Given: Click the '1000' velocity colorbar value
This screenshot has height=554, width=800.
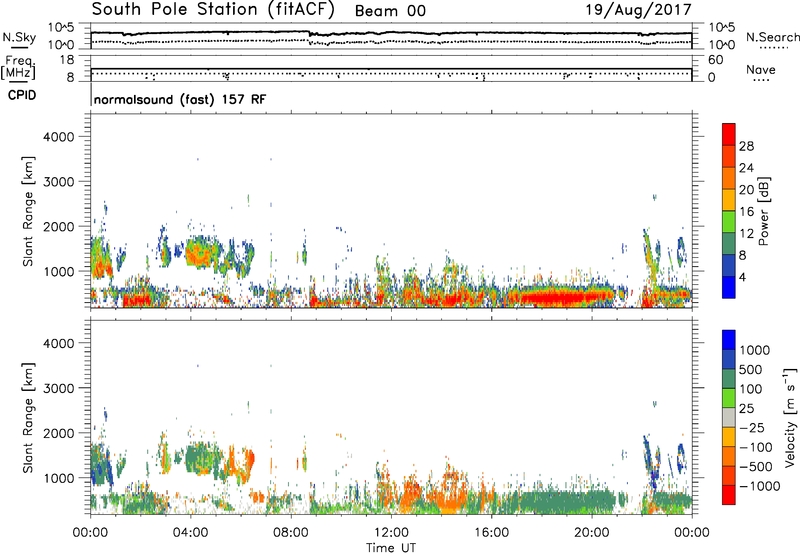Looking at the screenshot, I should [x=755, y=350].
